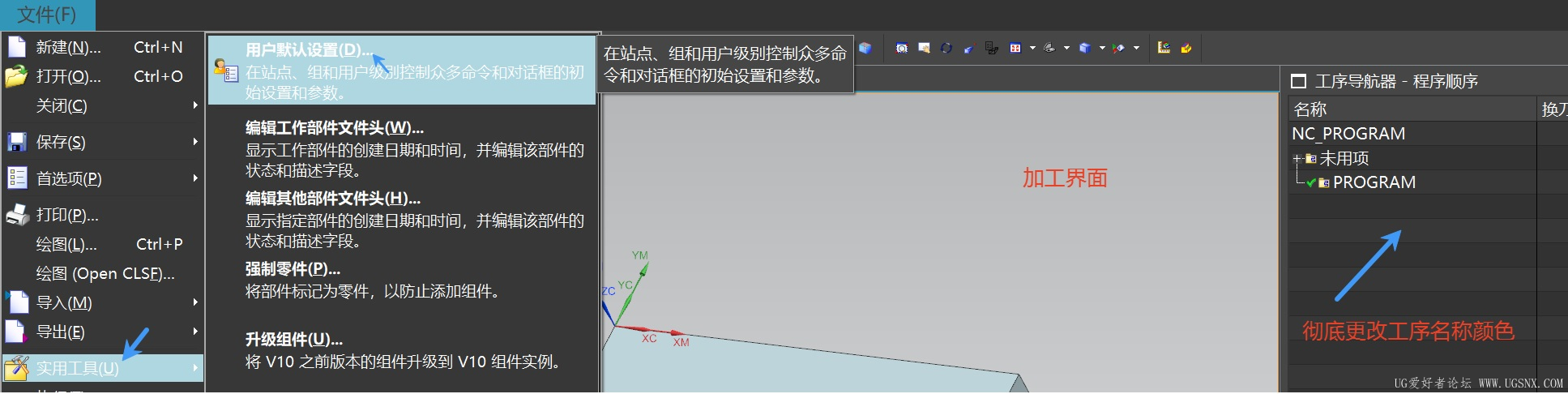Viewport: 1568px width, 394px height.
Task: Select the 未用项 tree item
Action: tap(1344, 158)
